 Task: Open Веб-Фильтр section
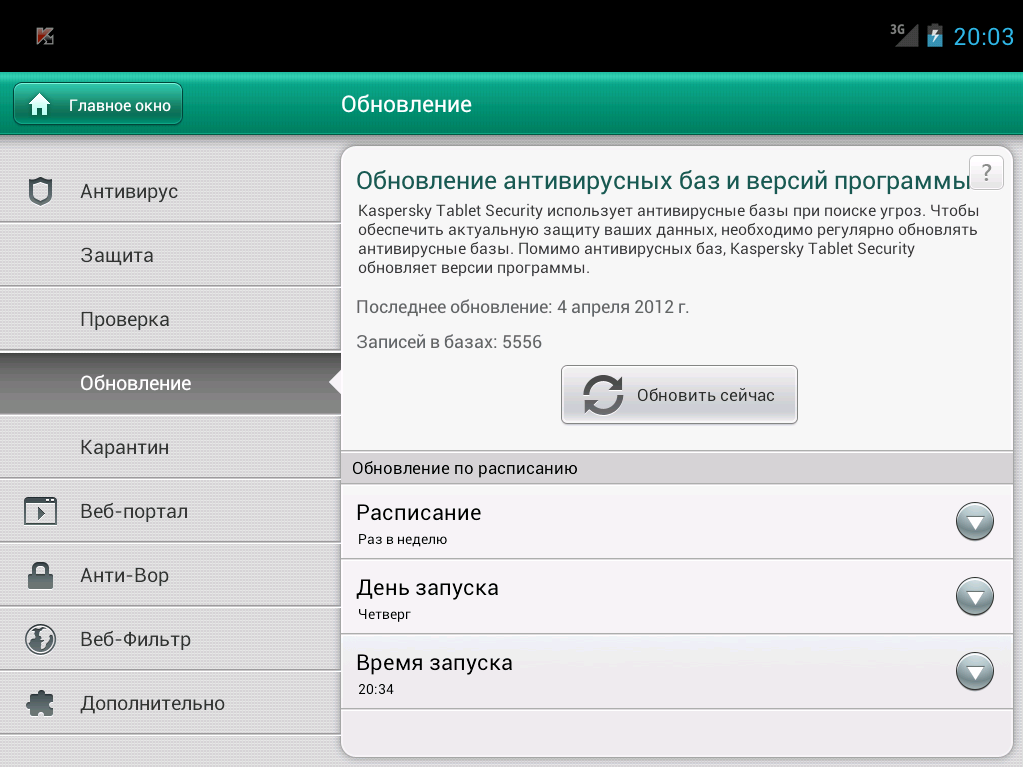coord(170,639)
